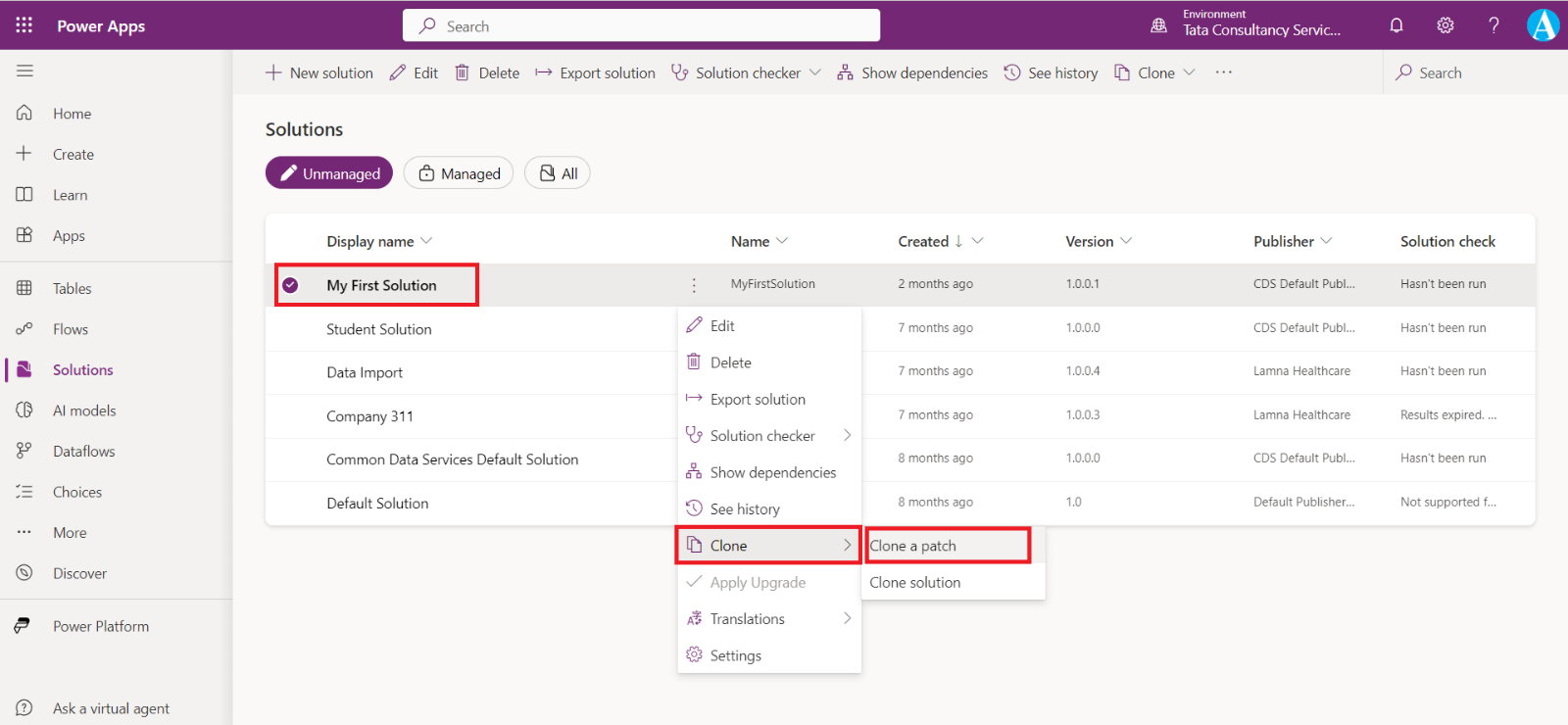The image size is (1568, 725).
Task: Click New solution button
Action: (x=319, y=72)
